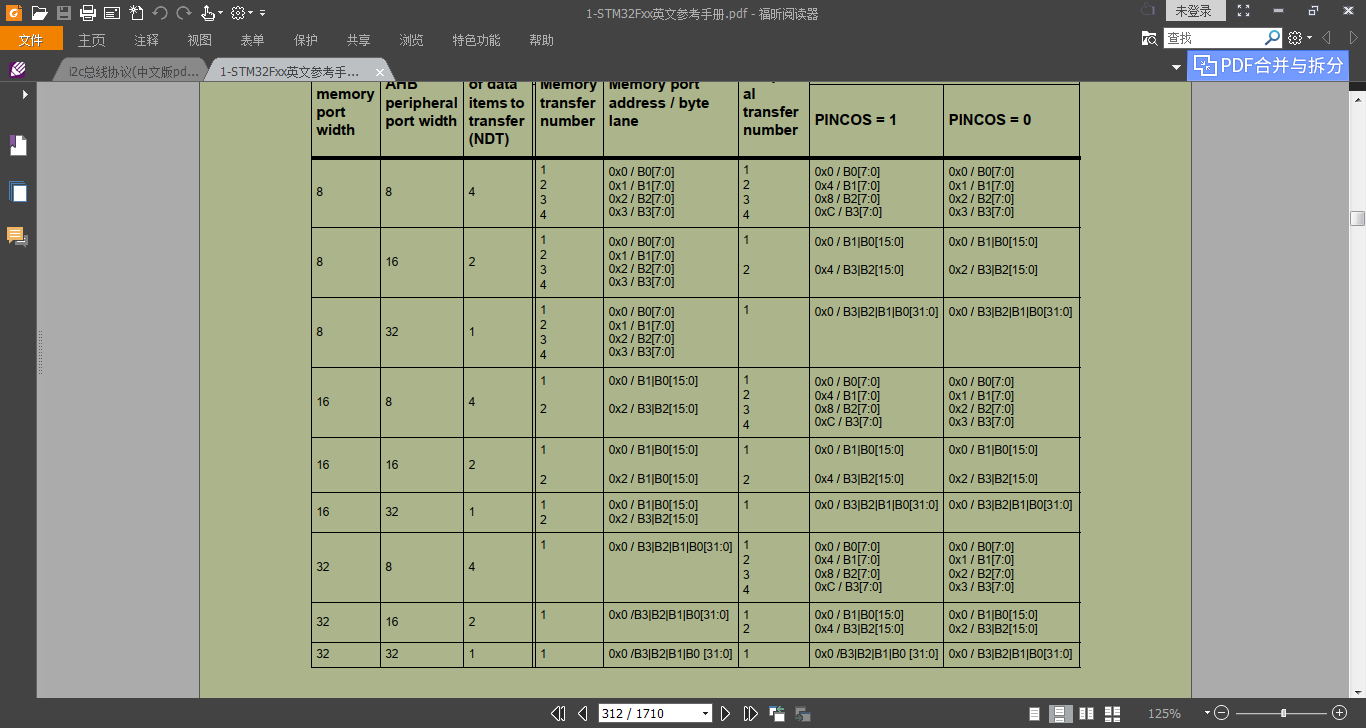The image size is (1366, 728).
Task: Enable single page view mode
Action: (1035, 713)
